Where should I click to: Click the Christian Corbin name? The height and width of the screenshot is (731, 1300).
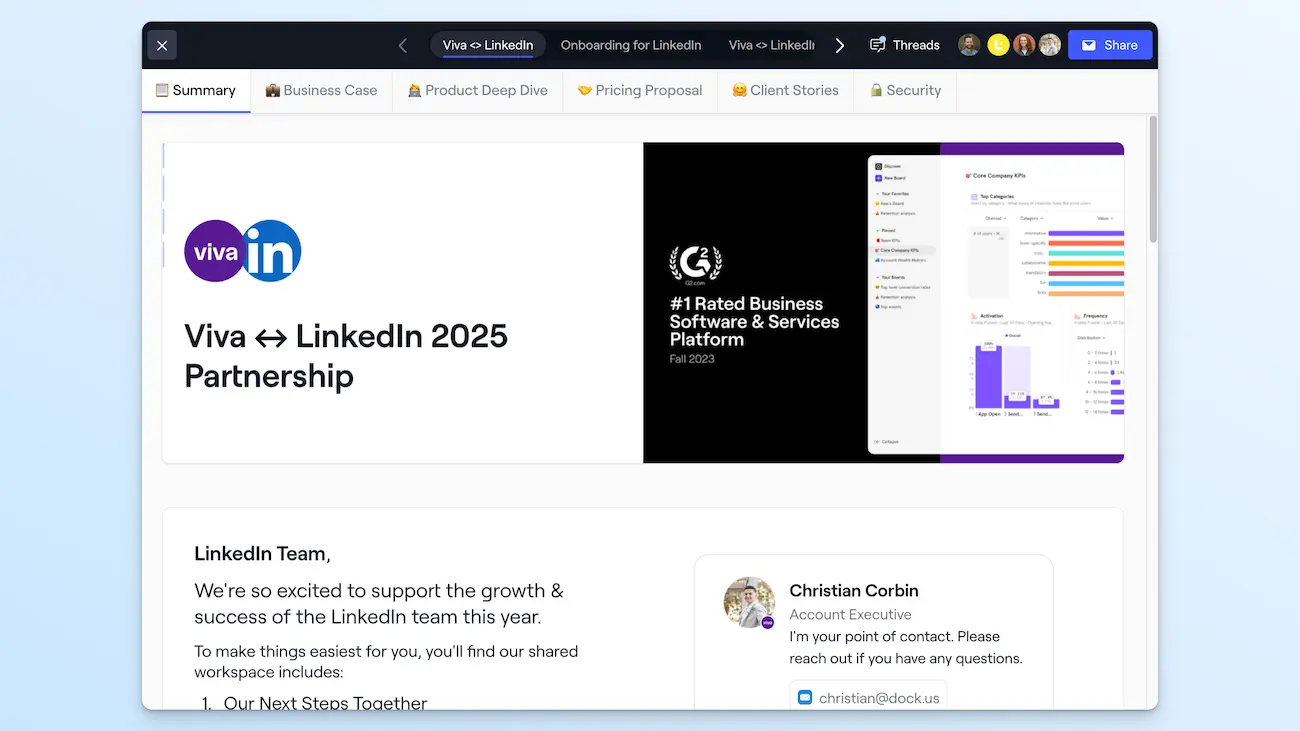click(x=854, y=590)
